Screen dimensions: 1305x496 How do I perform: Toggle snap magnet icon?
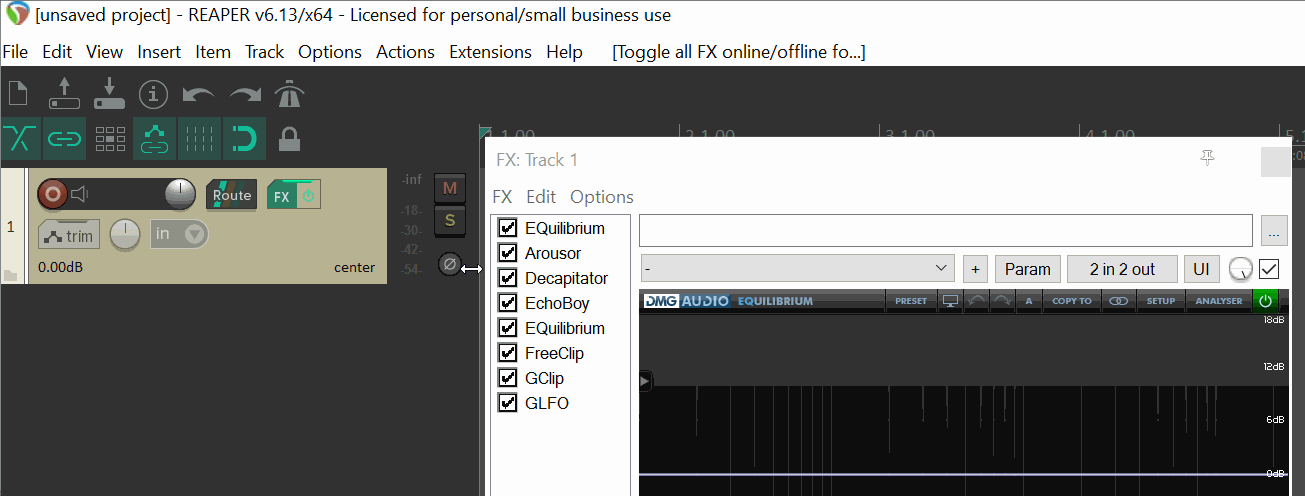(244, 139)
